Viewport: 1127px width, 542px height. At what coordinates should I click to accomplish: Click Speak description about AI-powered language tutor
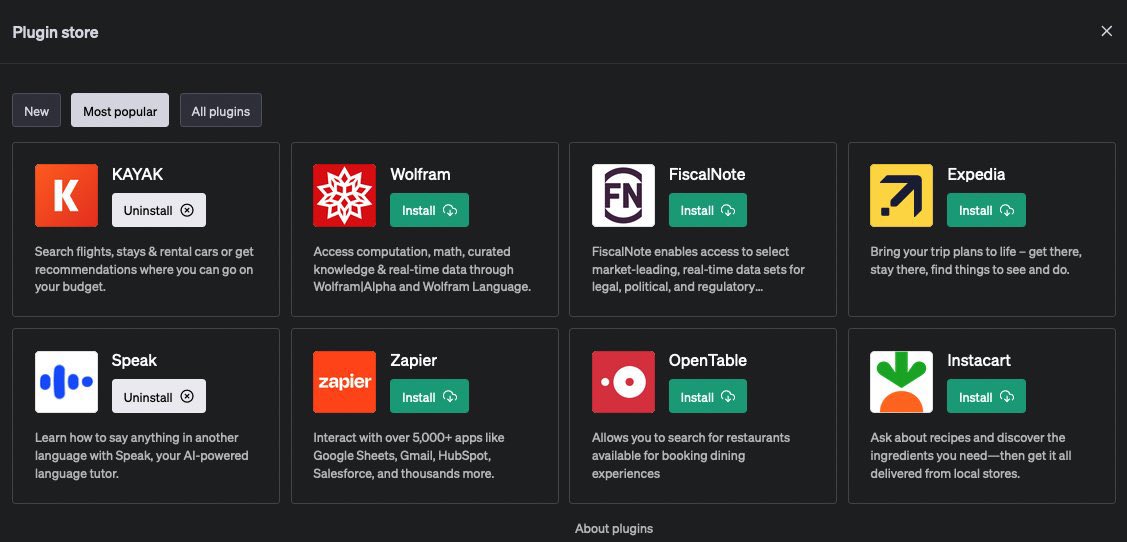142,456
